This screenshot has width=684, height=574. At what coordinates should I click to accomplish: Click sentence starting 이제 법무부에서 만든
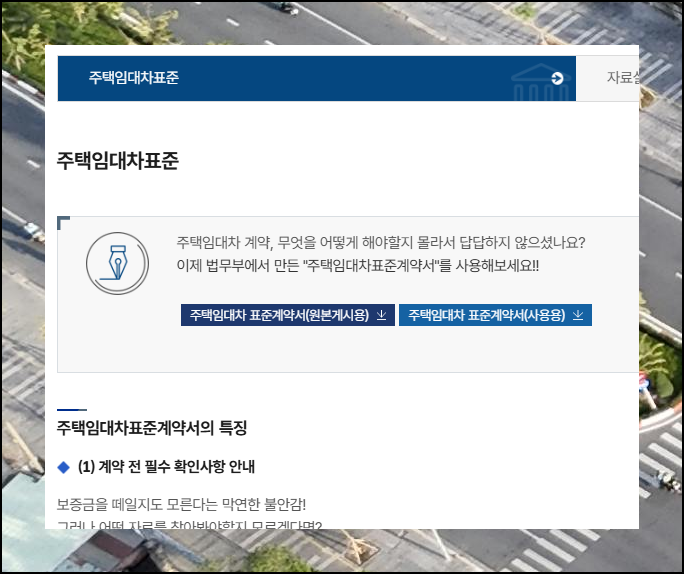pos(358,266)
